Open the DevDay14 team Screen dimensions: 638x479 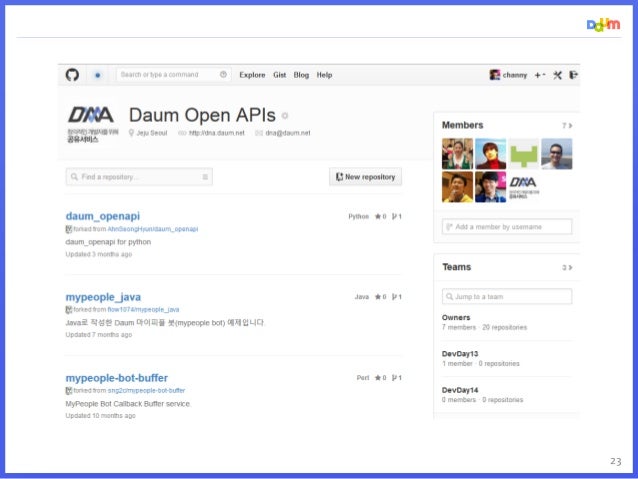point(460,390)
